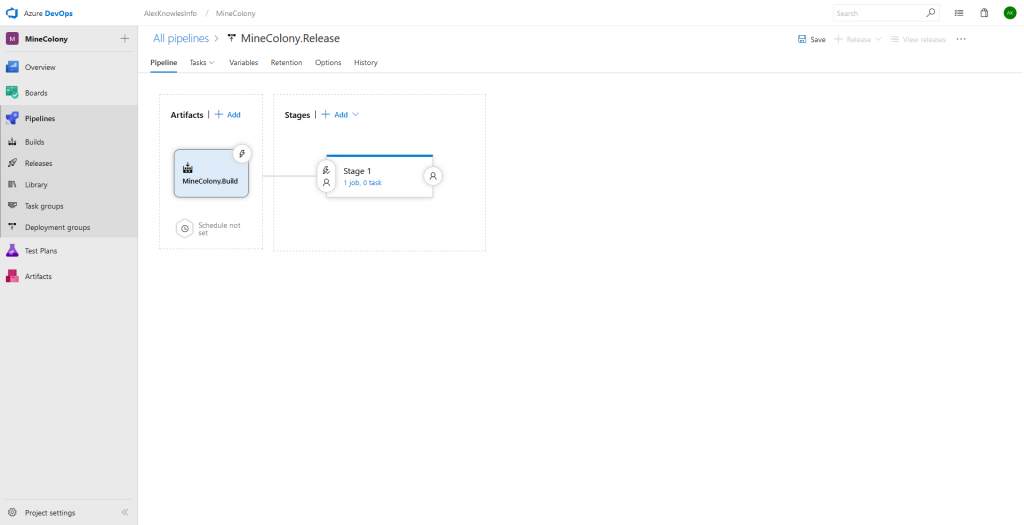Open the Test Plans flask icon
Viewport: 1024px width, 525px height.
click(12, 250)
